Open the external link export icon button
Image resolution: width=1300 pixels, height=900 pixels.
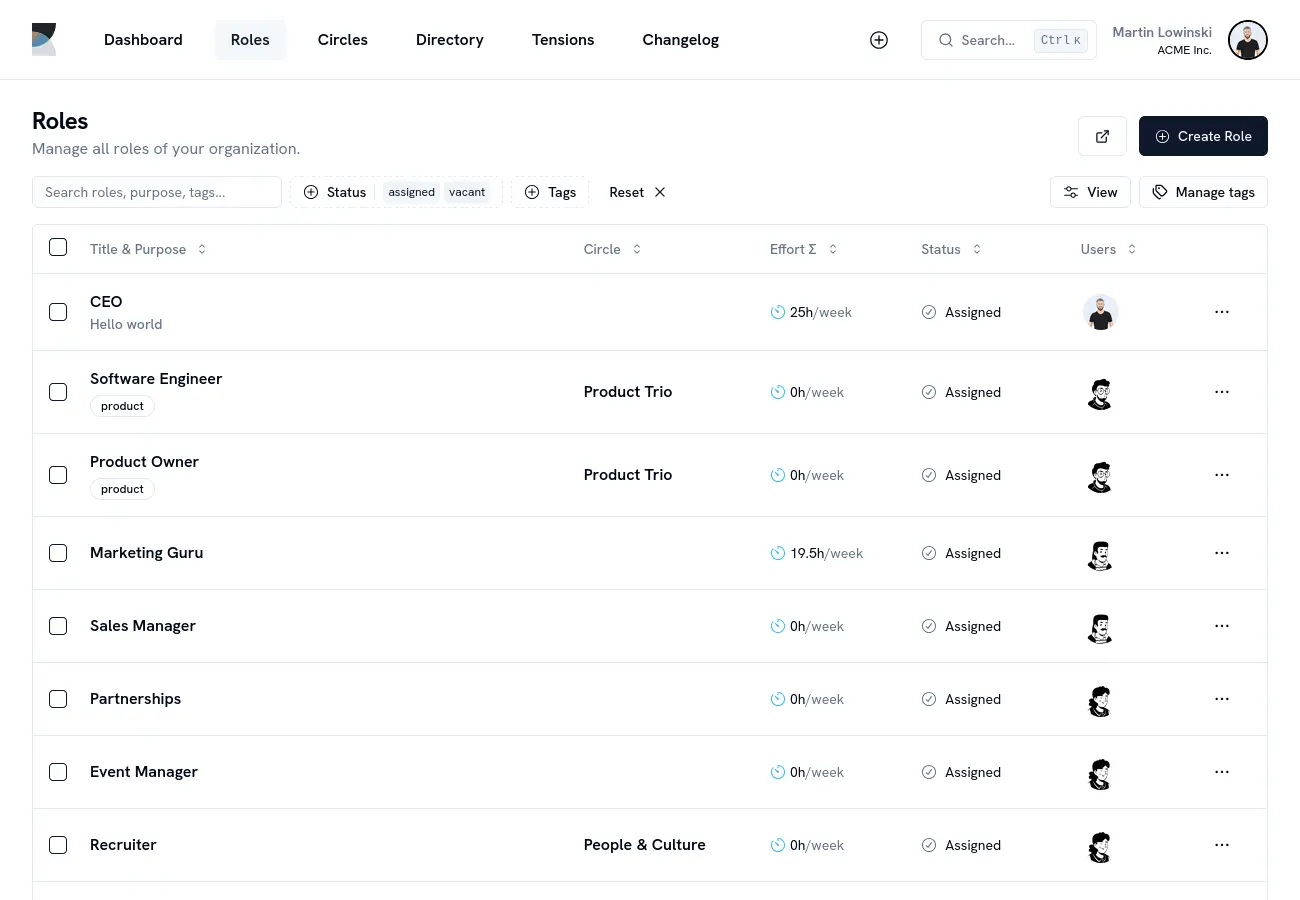tap(1102, 136)
